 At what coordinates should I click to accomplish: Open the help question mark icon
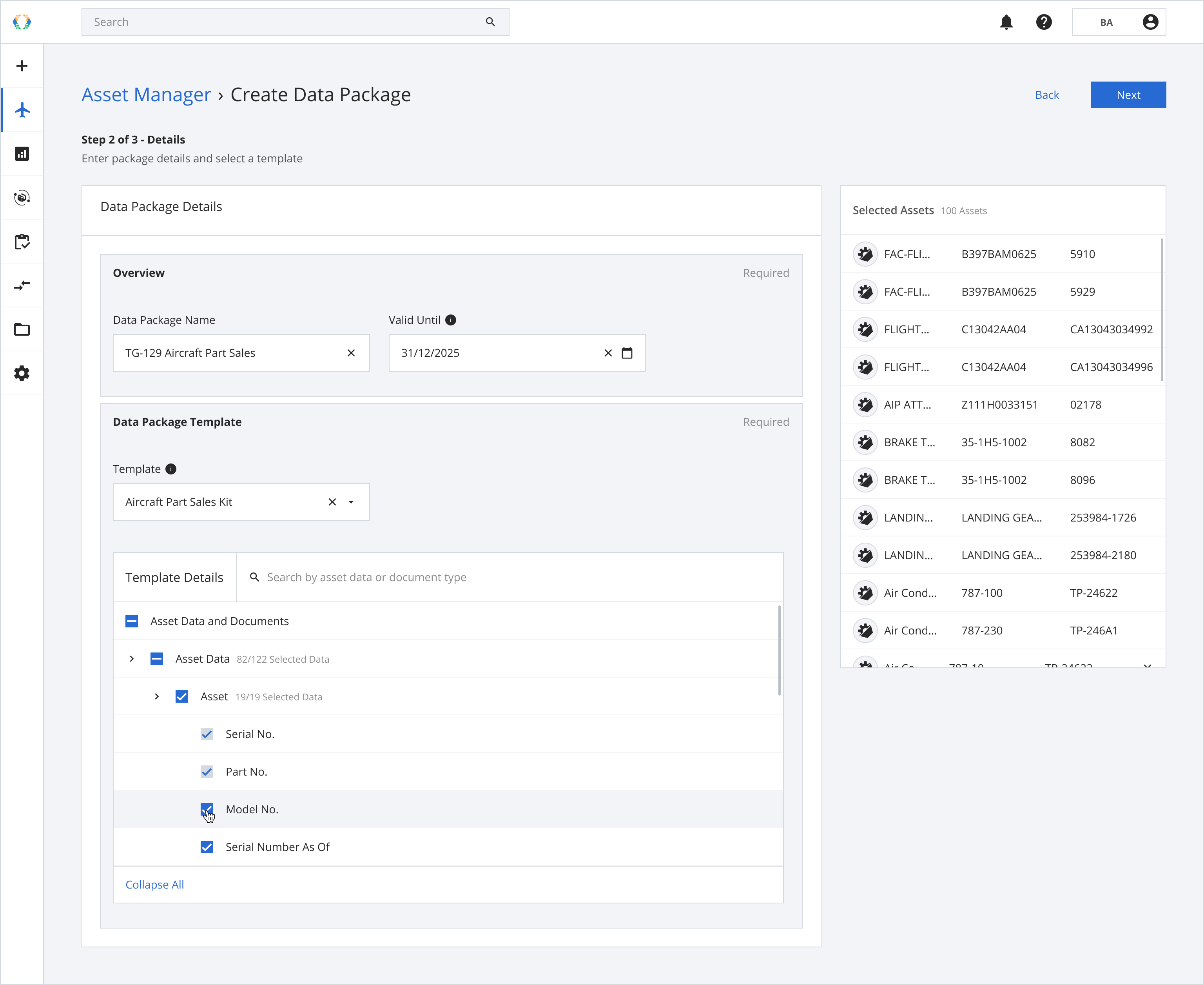[1043, 22]
